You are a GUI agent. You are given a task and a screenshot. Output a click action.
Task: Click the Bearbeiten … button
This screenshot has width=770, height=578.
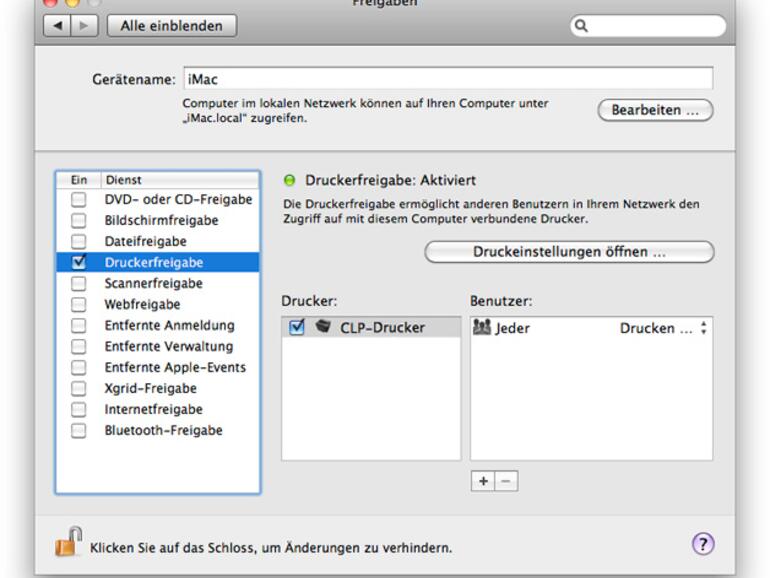[x=655, y=110]
